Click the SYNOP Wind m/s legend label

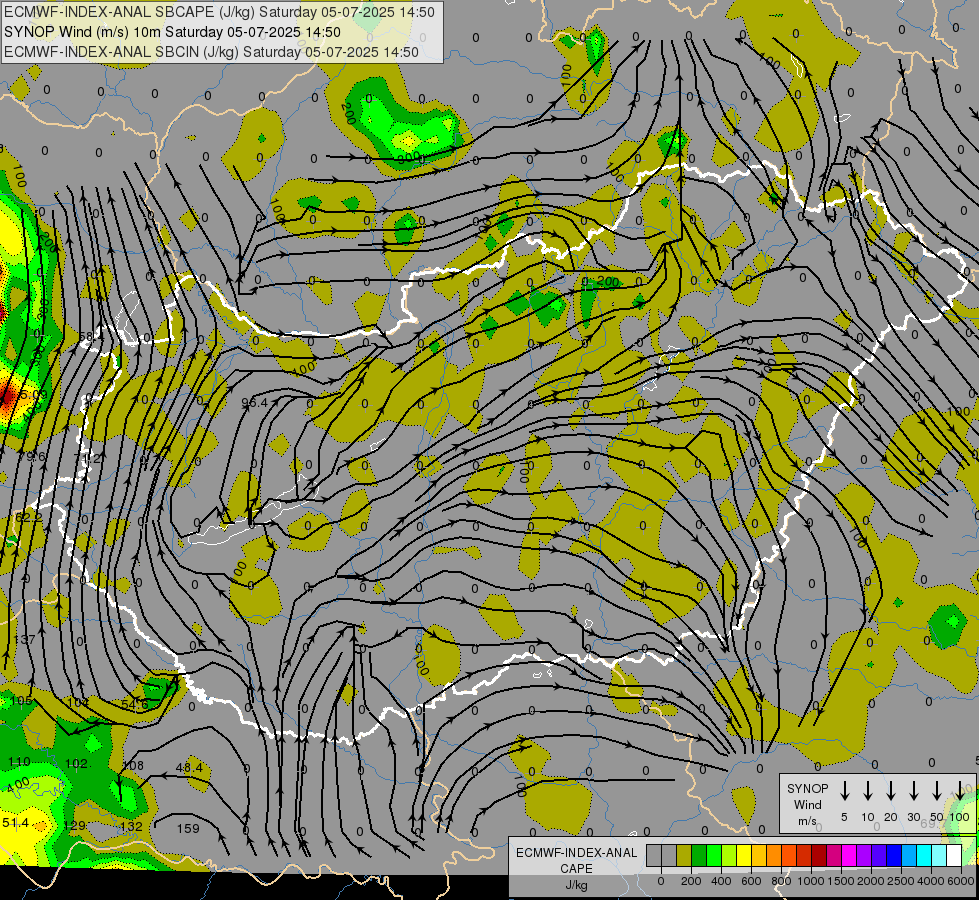pyautogui.click(x=807, y=804)
